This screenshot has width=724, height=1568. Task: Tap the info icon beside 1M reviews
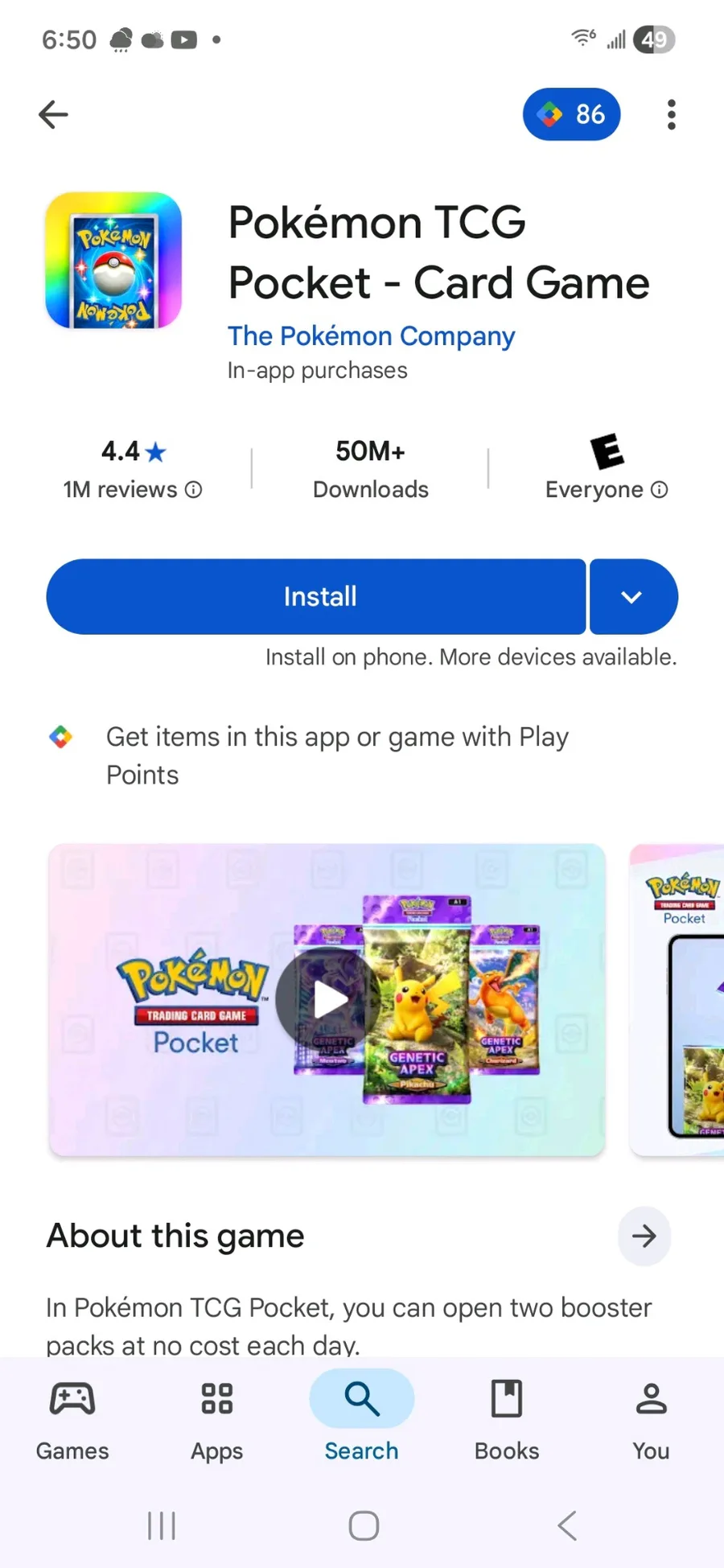193,489
